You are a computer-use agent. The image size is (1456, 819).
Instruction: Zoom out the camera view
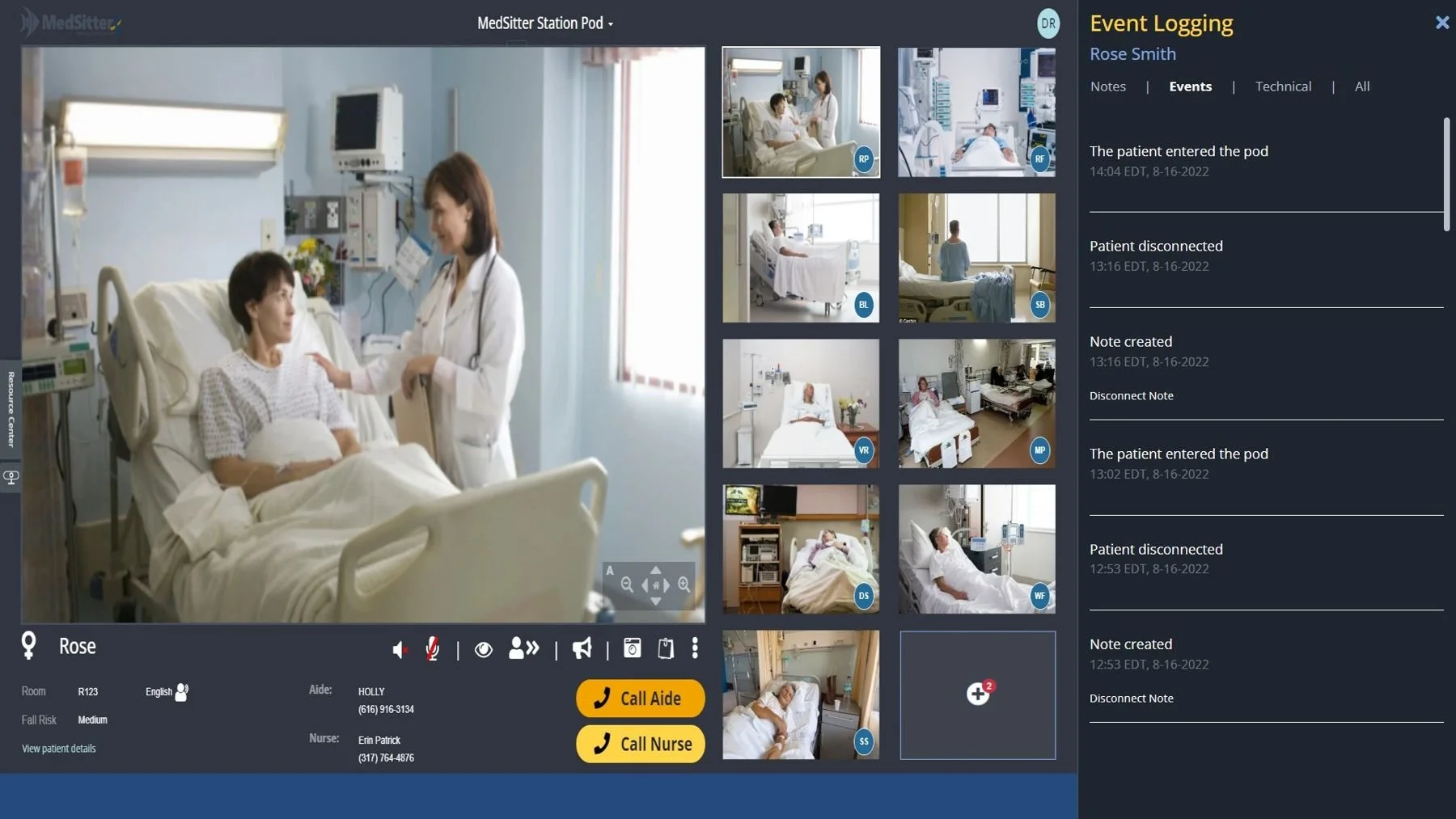tap(627, 585)
